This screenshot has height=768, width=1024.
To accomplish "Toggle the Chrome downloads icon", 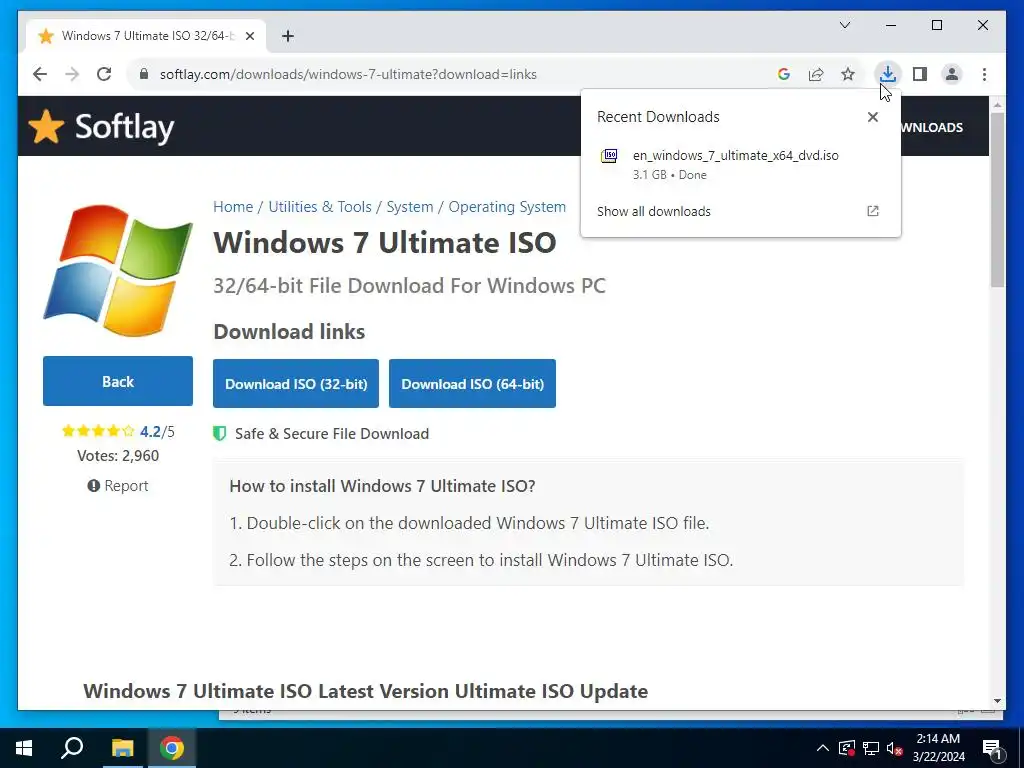I will 887,74.
